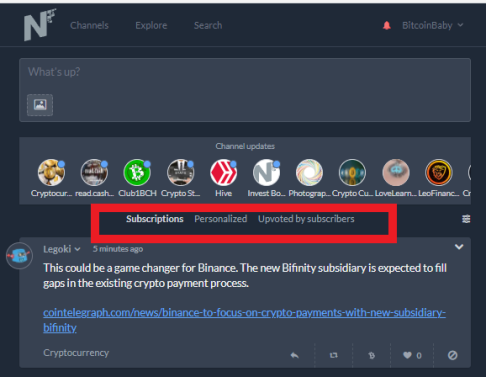
Task: Switch to the Personalized tab
Action: [x=221, y=219]
